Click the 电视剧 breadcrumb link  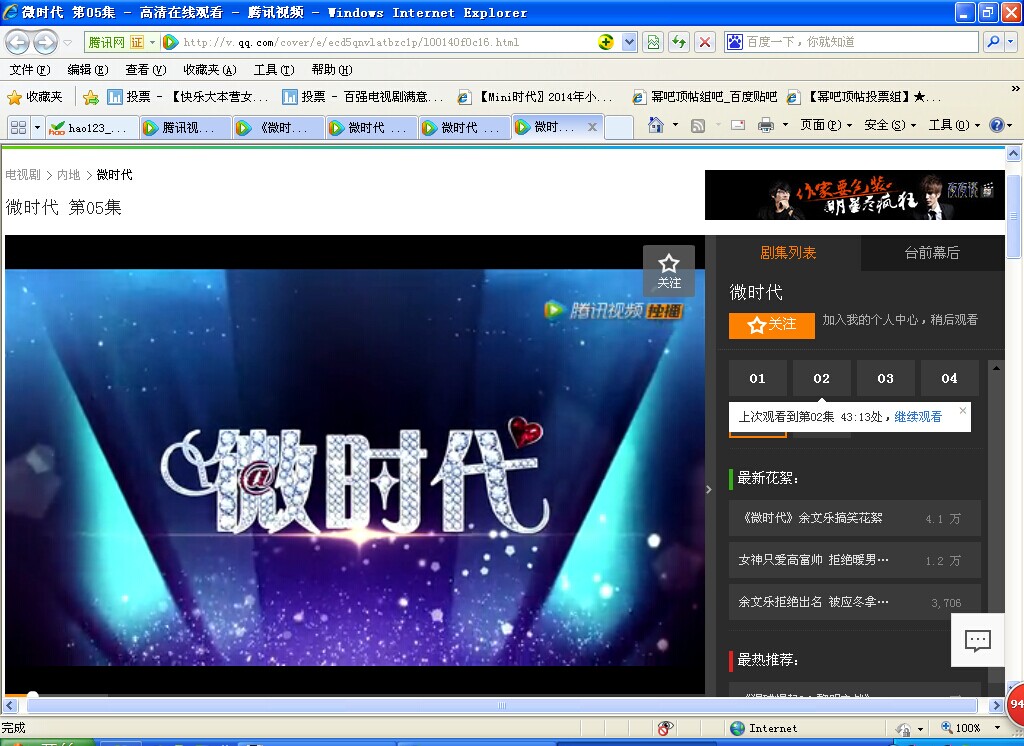coord(23,174)
